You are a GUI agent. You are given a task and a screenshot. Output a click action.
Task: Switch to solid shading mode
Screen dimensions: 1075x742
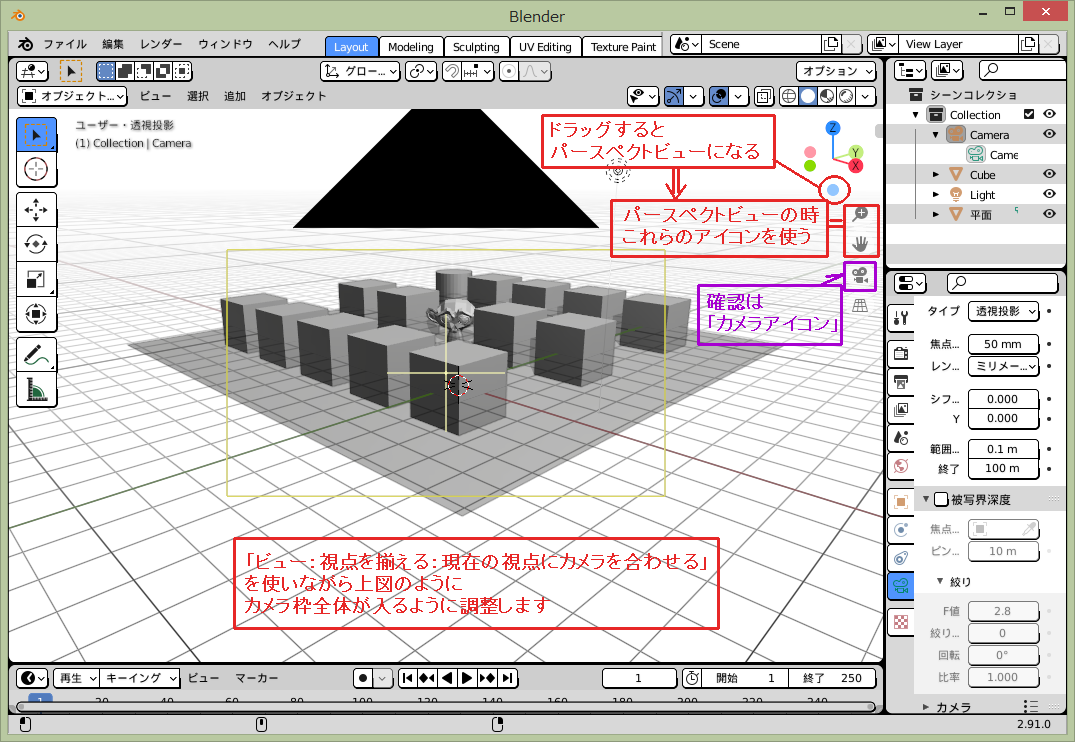pyautogui.click(x=808, y=96)
